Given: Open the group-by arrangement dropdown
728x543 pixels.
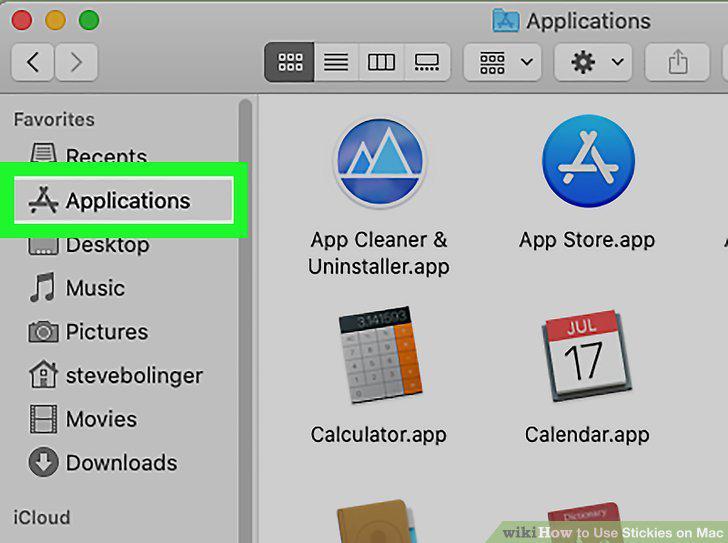Looking at the screenshot, I should [x=502, y=62].
